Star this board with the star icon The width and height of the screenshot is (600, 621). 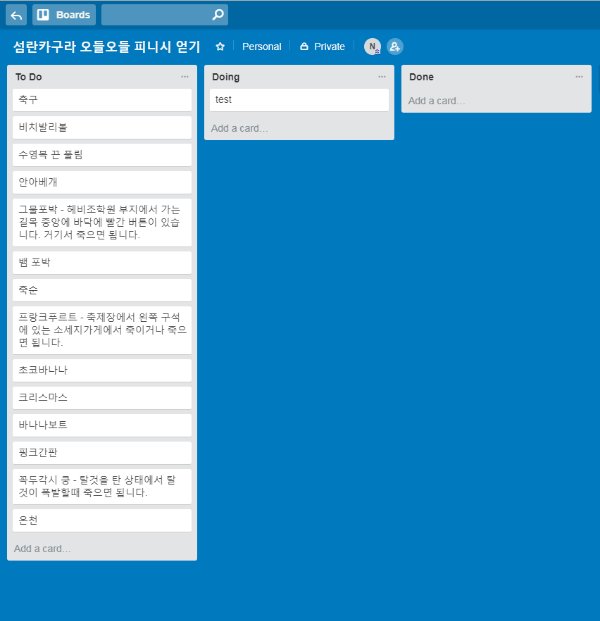pyautogui.click(x=220, y=47)
